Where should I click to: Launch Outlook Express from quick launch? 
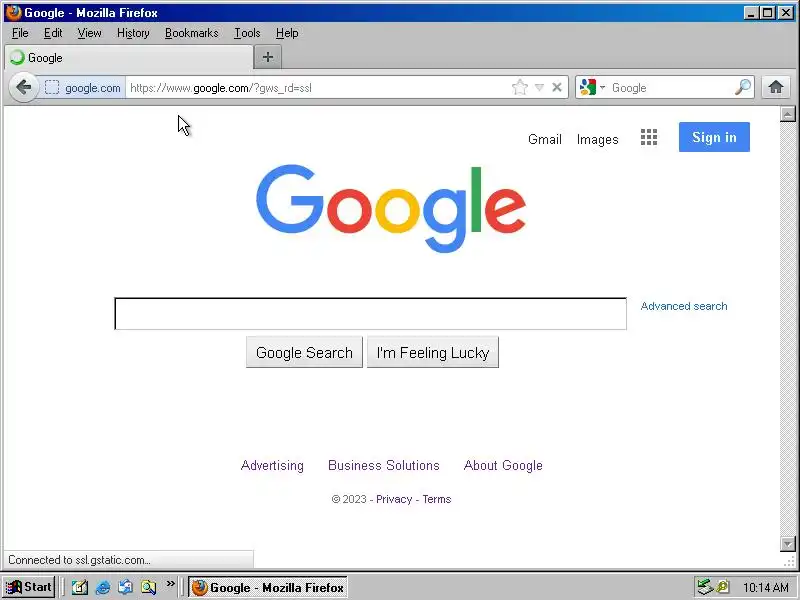pyautogui.click(x=126, y=587)
